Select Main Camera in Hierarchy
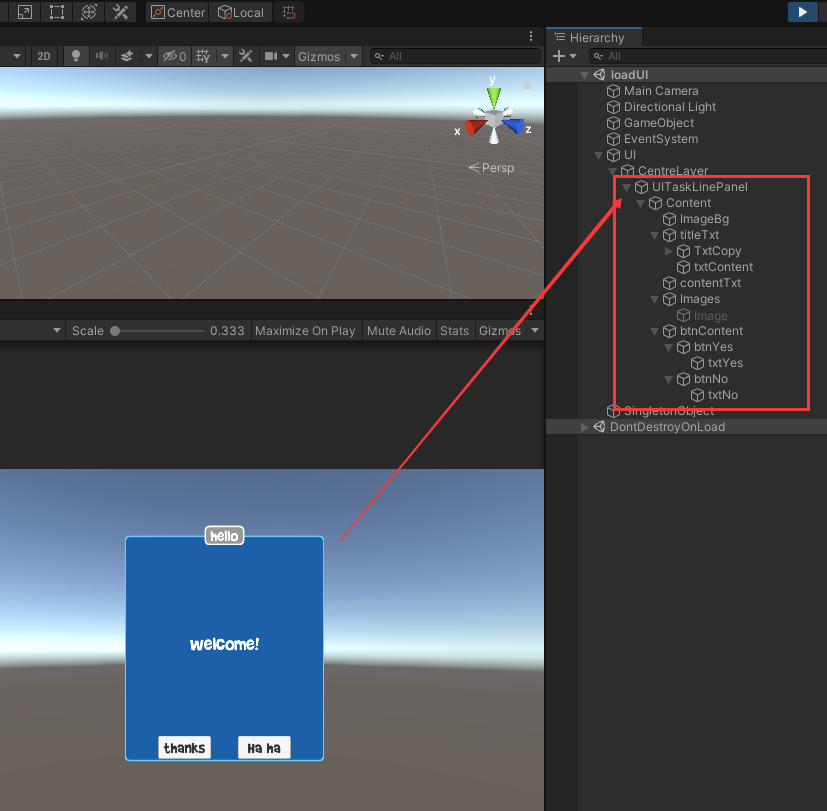827x811 pixels. point(660,91)
